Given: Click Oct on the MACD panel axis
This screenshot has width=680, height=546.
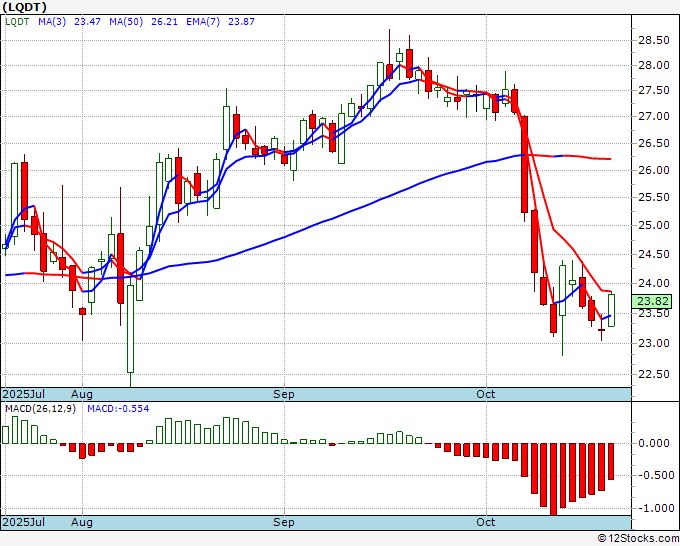Looking at the screenshot, I should 485,522.
